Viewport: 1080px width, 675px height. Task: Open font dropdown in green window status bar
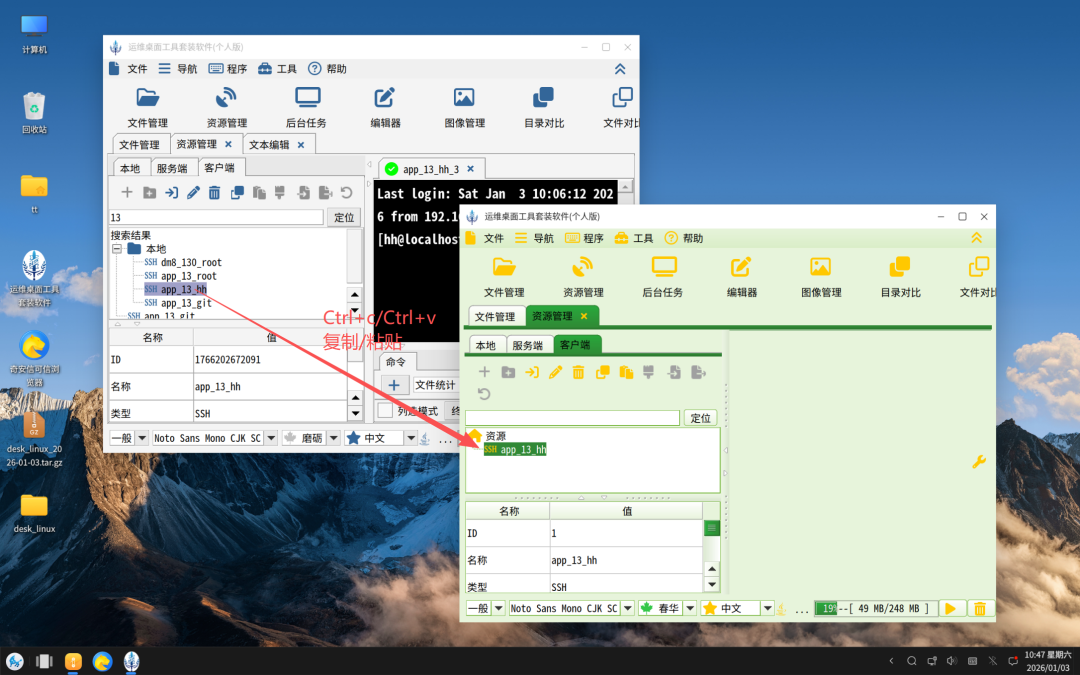click(628, 608)
